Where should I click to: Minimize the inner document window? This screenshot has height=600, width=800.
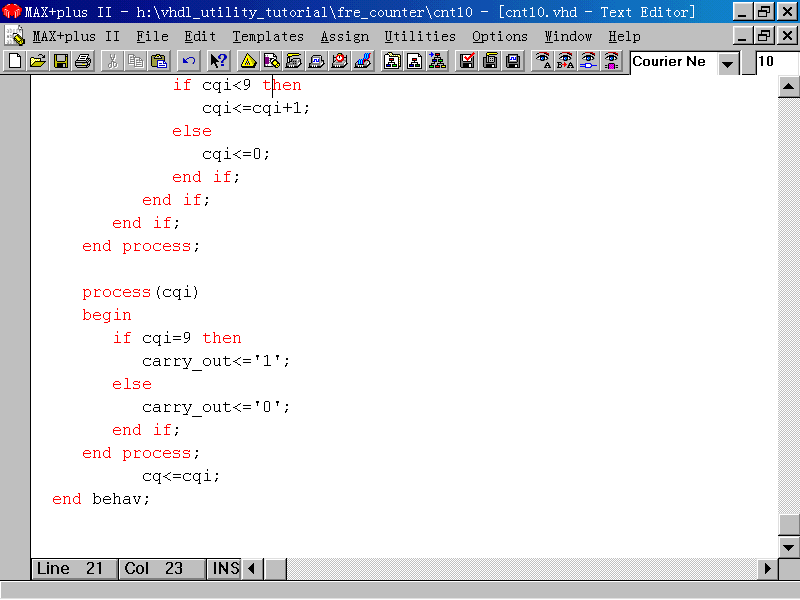[742, 36]
